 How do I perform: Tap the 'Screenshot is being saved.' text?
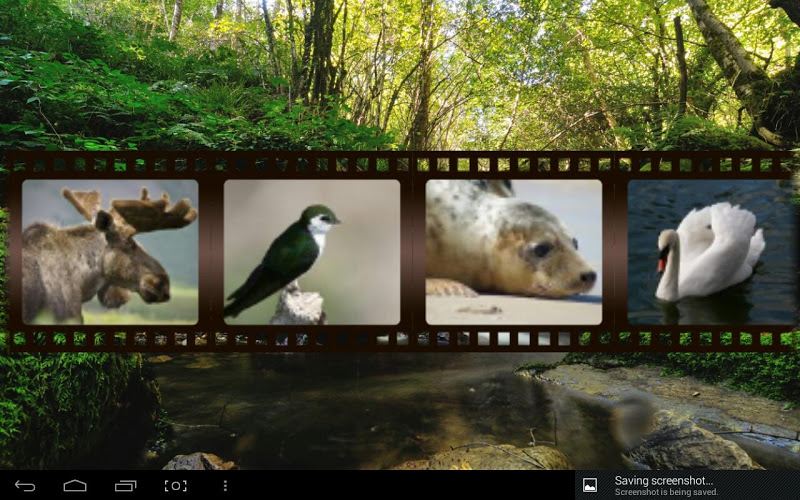click(x=666, y=492)
